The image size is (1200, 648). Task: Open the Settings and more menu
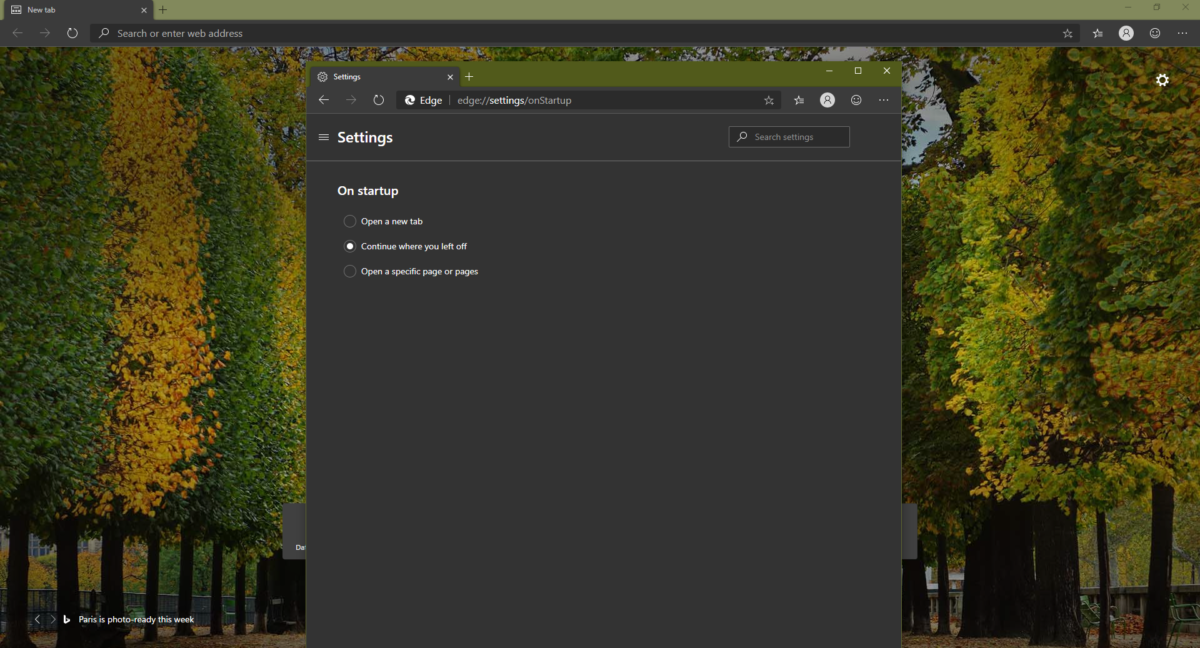tap(883, 100)
